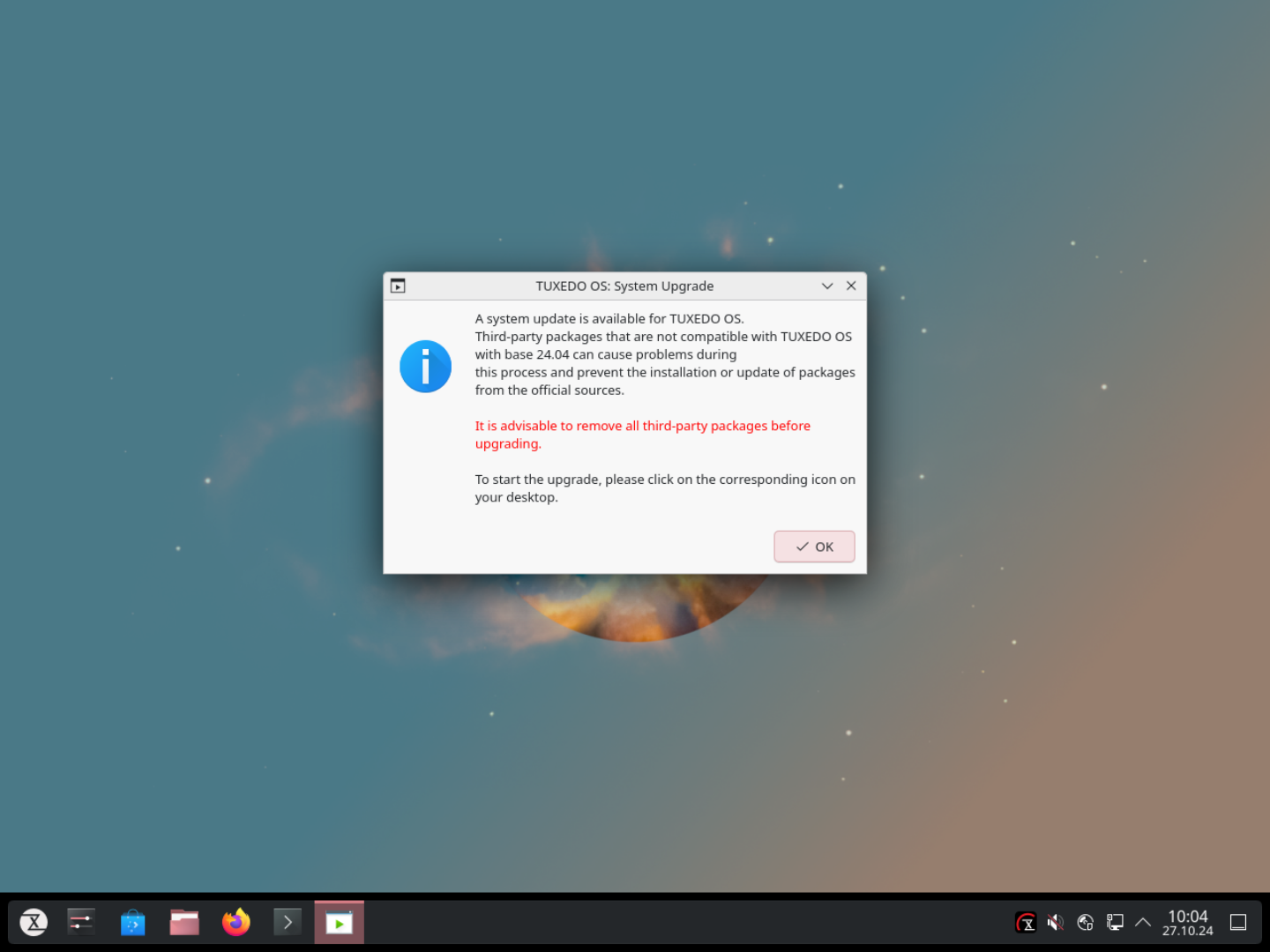Select the active System Upgrade taskbar entry

tap(339, 922)
